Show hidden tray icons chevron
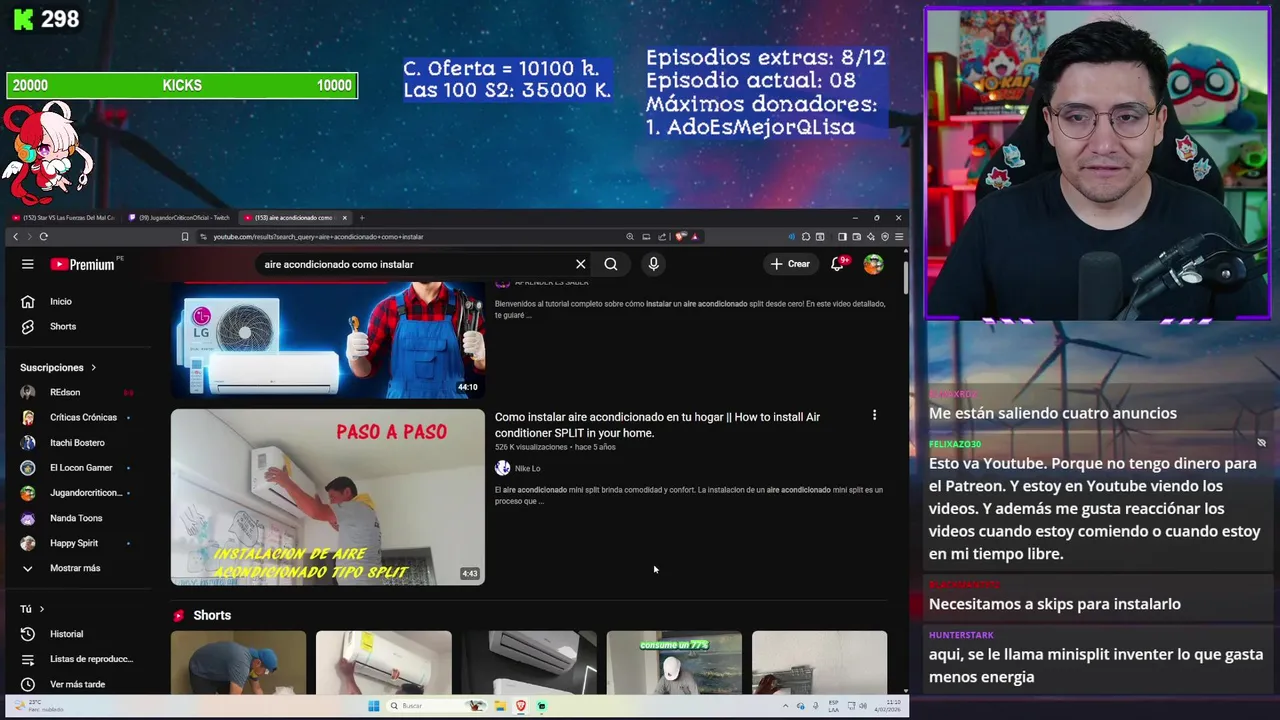Viewport: 1280px width, 720px height. pyautogui.click(x=785, y=706)
